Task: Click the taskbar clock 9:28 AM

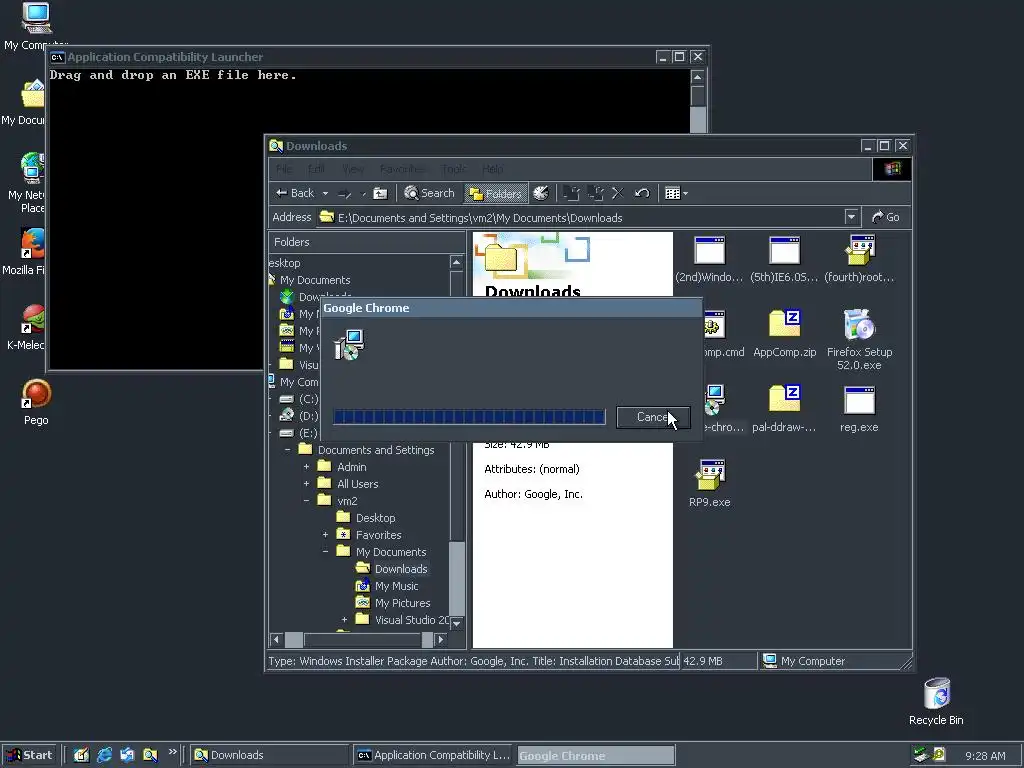Action: pyautogui.click(x=985, y=756)
